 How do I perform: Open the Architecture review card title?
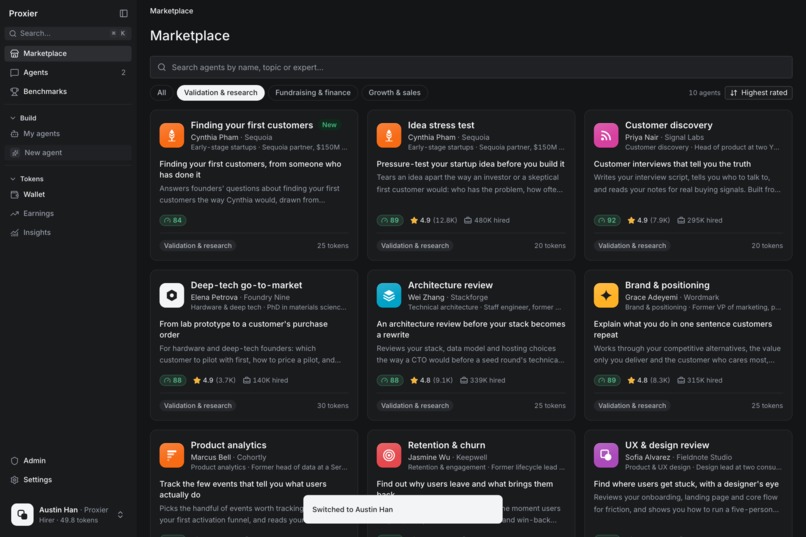(x=450, y=285)
